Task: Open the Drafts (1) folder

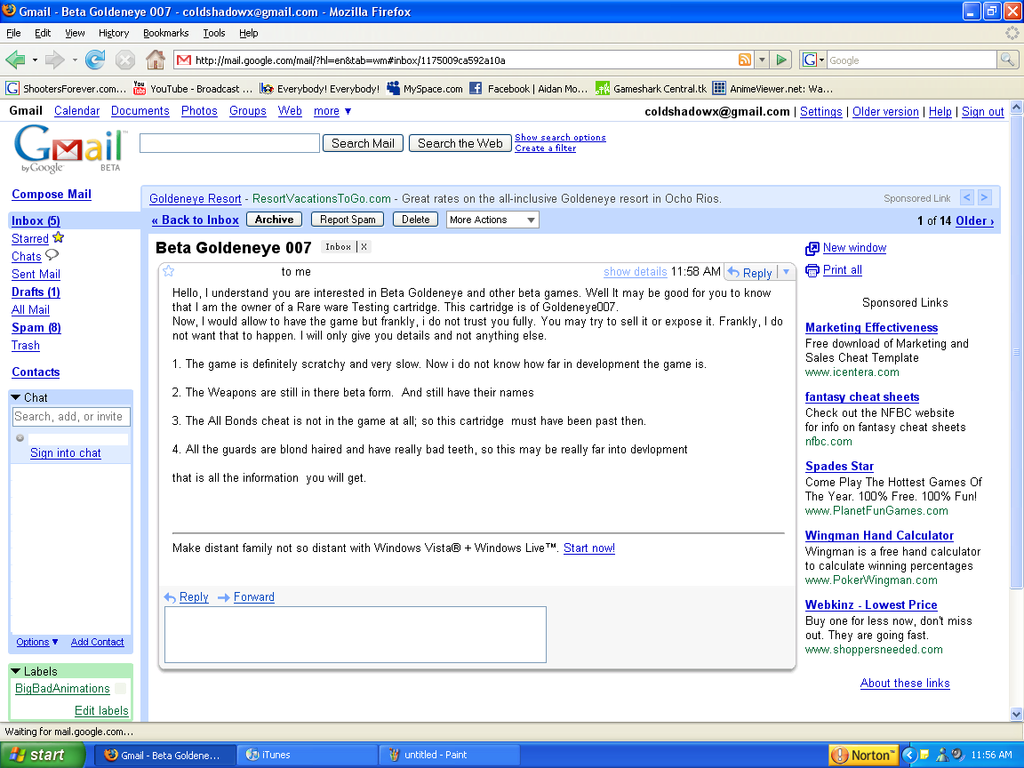Action: pyautogui.click(x=36, y=292)
